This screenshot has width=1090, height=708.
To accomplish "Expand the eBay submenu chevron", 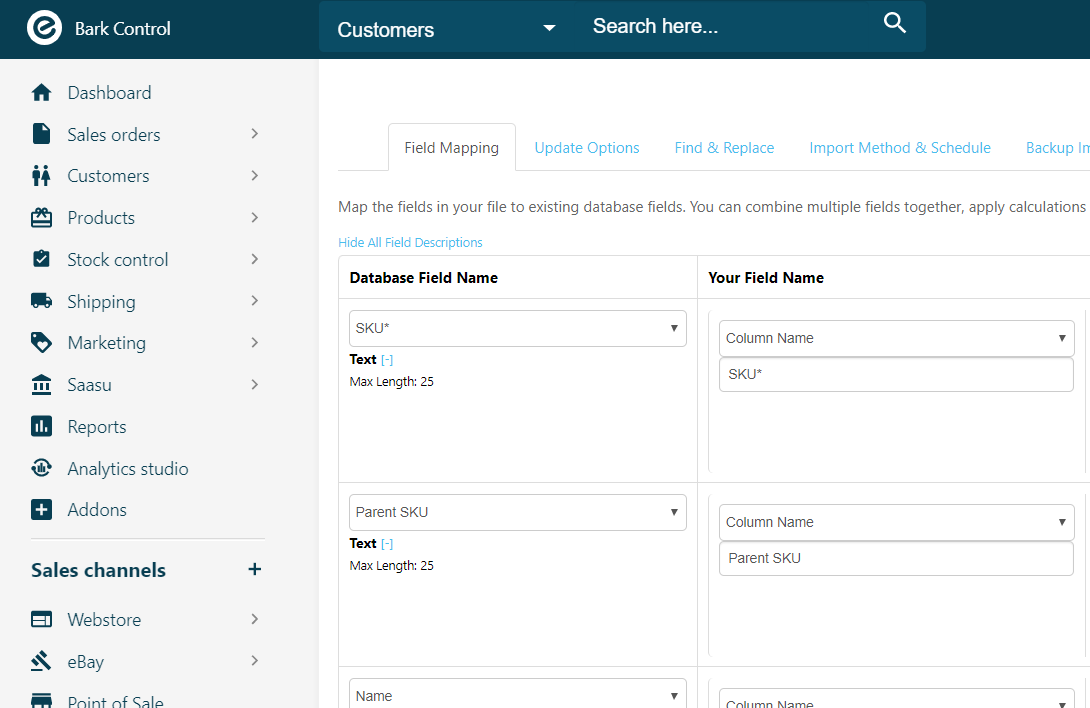I will click(x=254, y=661).
